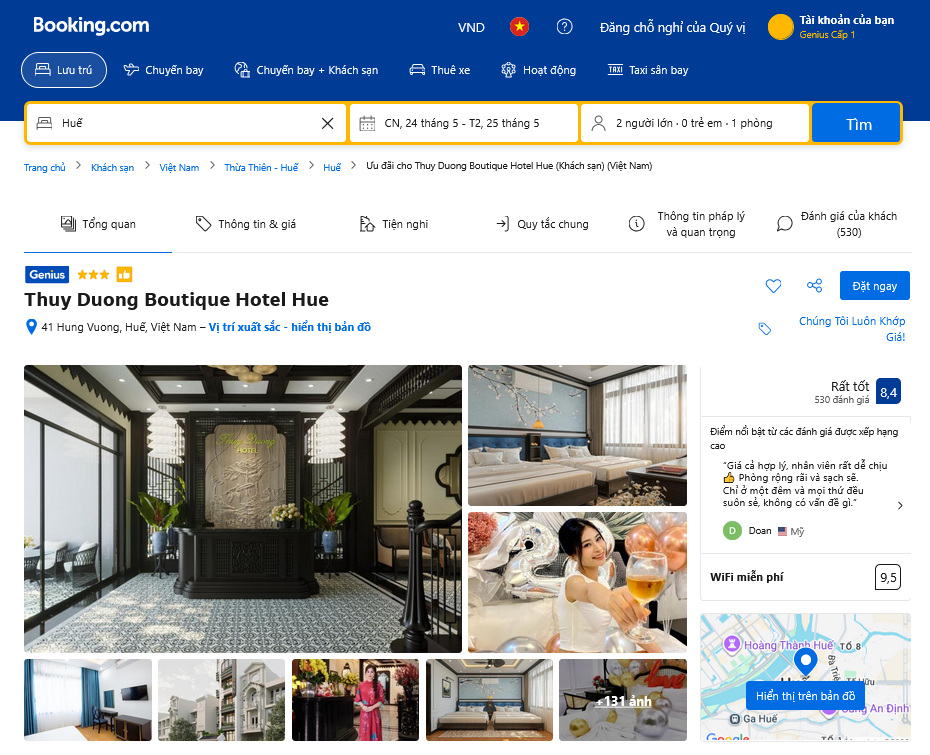930x755 pixels.
Task: Open the Đánh giá của khách tab
Action: click(x=837, y=224)
